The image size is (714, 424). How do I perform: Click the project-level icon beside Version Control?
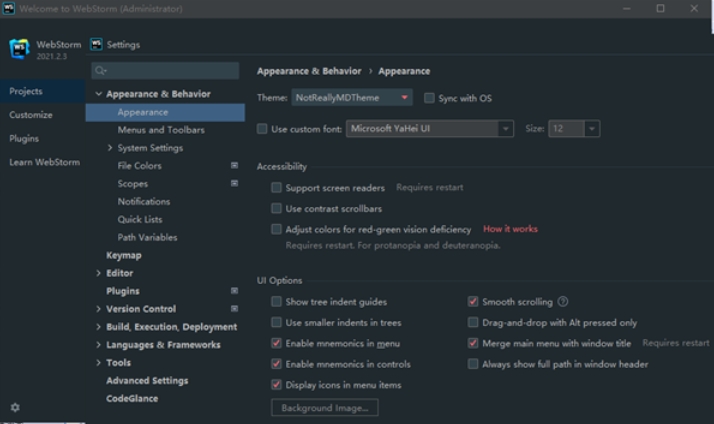pos(234,308)
